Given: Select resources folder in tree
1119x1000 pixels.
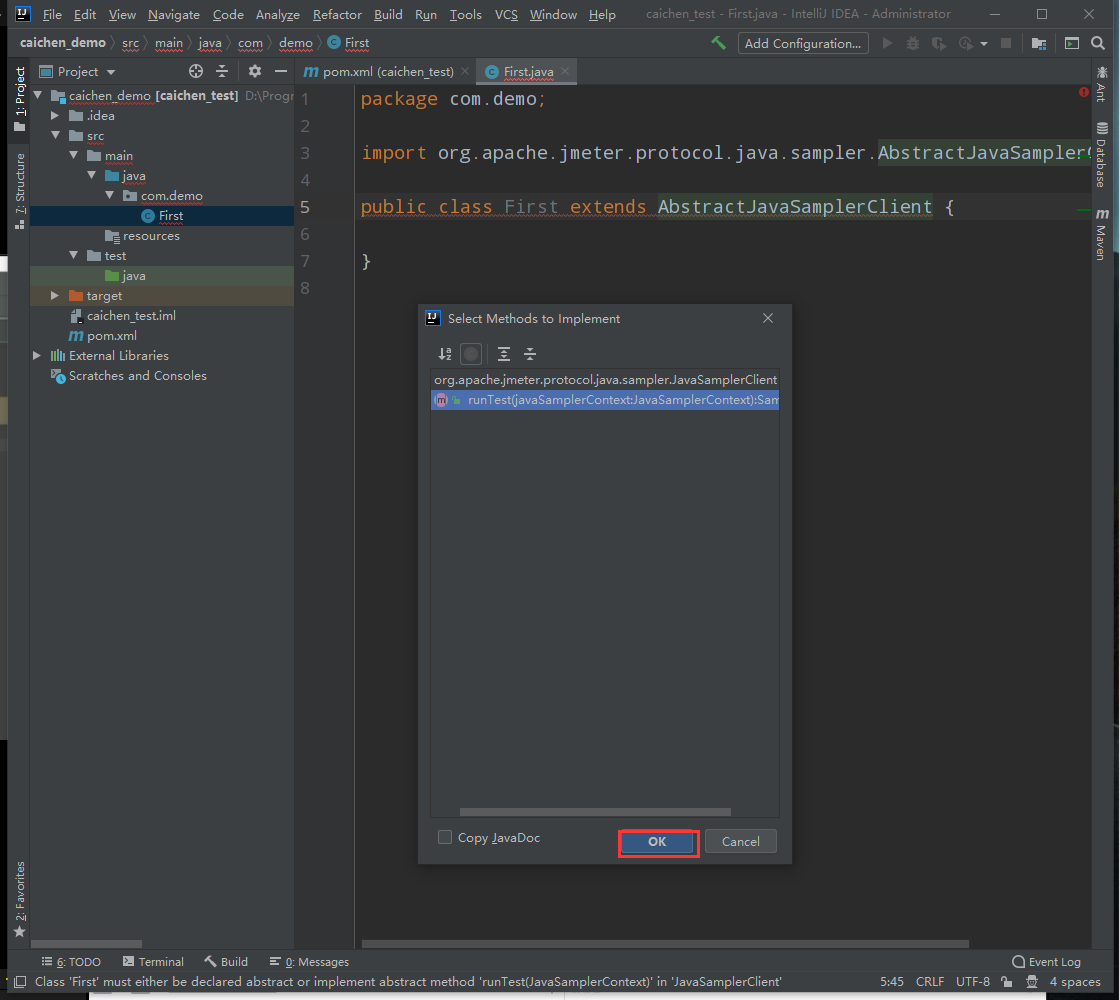Looking at the screenshot, I should tap(142, 235).
